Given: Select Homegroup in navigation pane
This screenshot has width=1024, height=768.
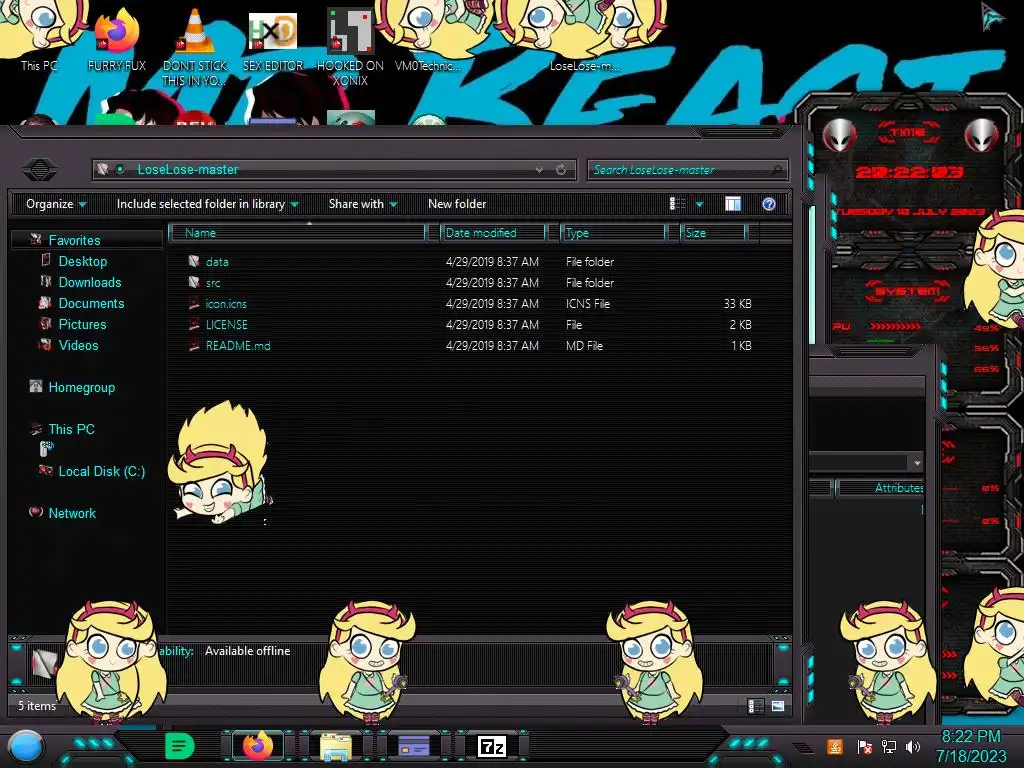Looking at the screenshot, I should point(82,387).
